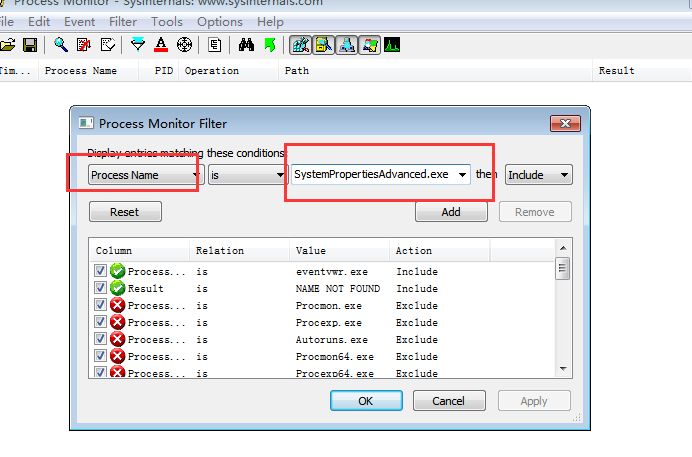Image resolution: width=692 pixels, height=457 pixels.
Task: Click the Relation header in filter list
Action: tap(240, 251)
